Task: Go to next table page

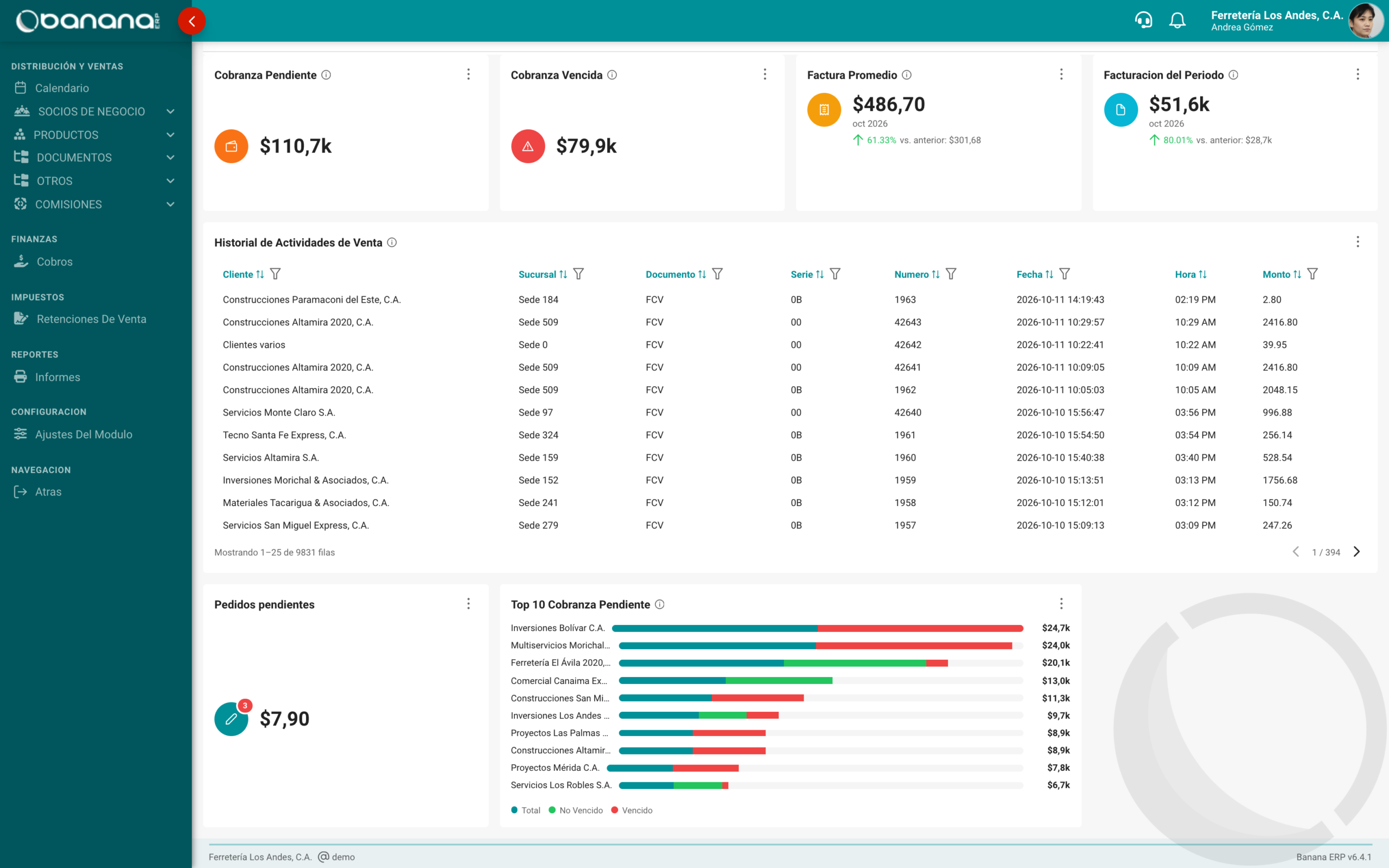Action: [x=1357, y=552]
